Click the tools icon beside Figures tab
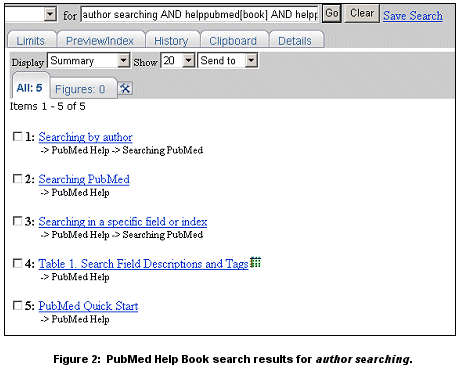 coord(125,88)
